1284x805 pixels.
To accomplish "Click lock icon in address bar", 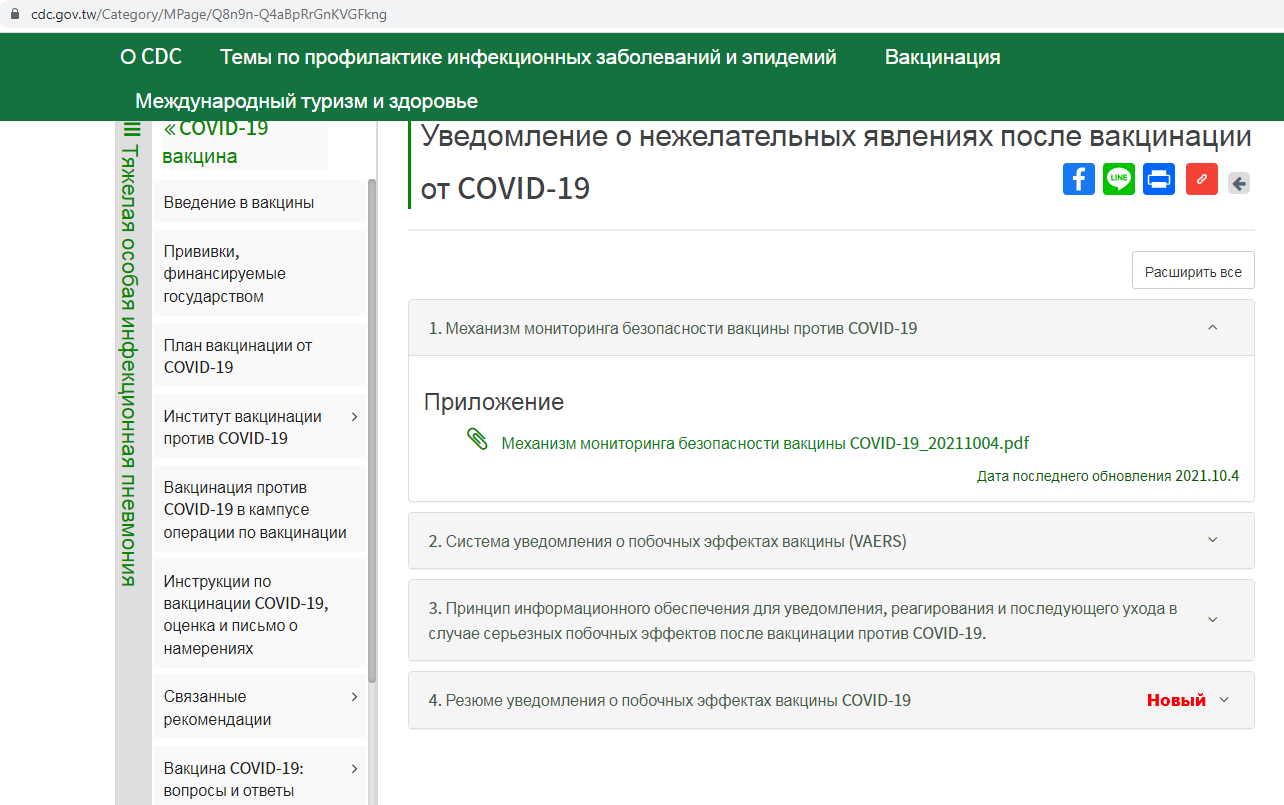I will point(14,15).
